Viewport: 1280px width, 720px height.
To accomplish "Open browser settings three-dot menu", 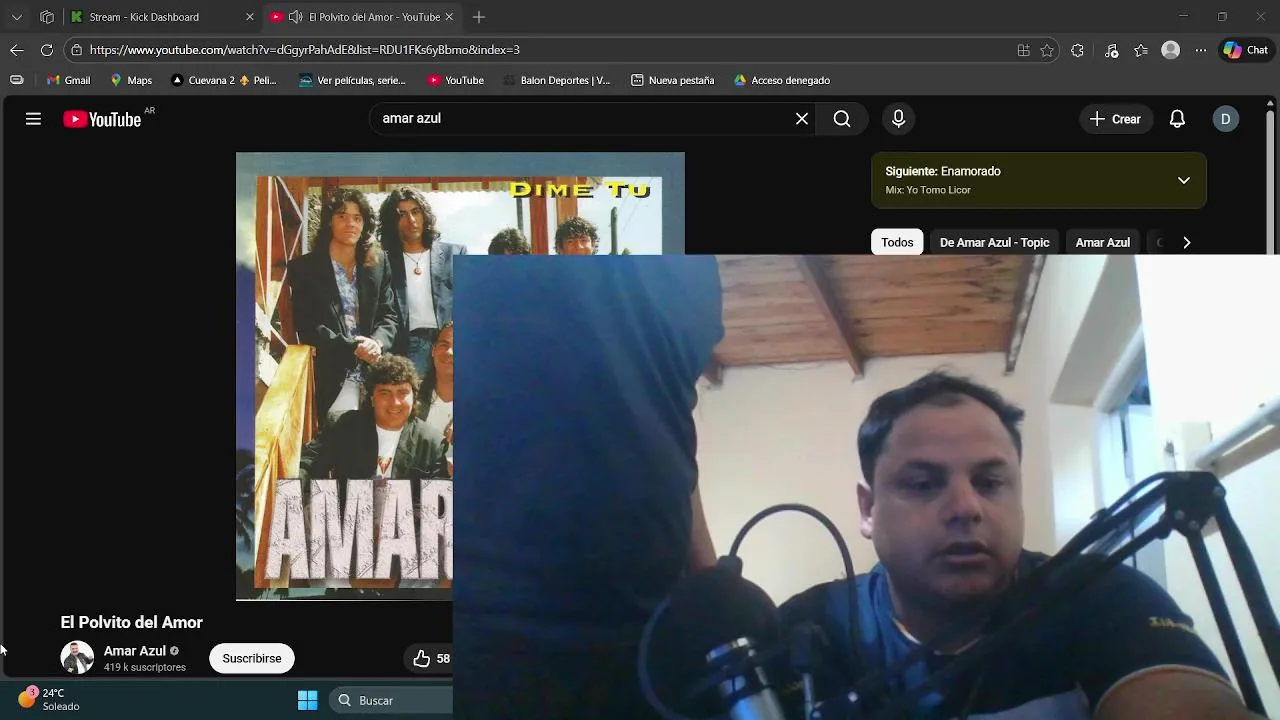I will tap(1201, 50).
